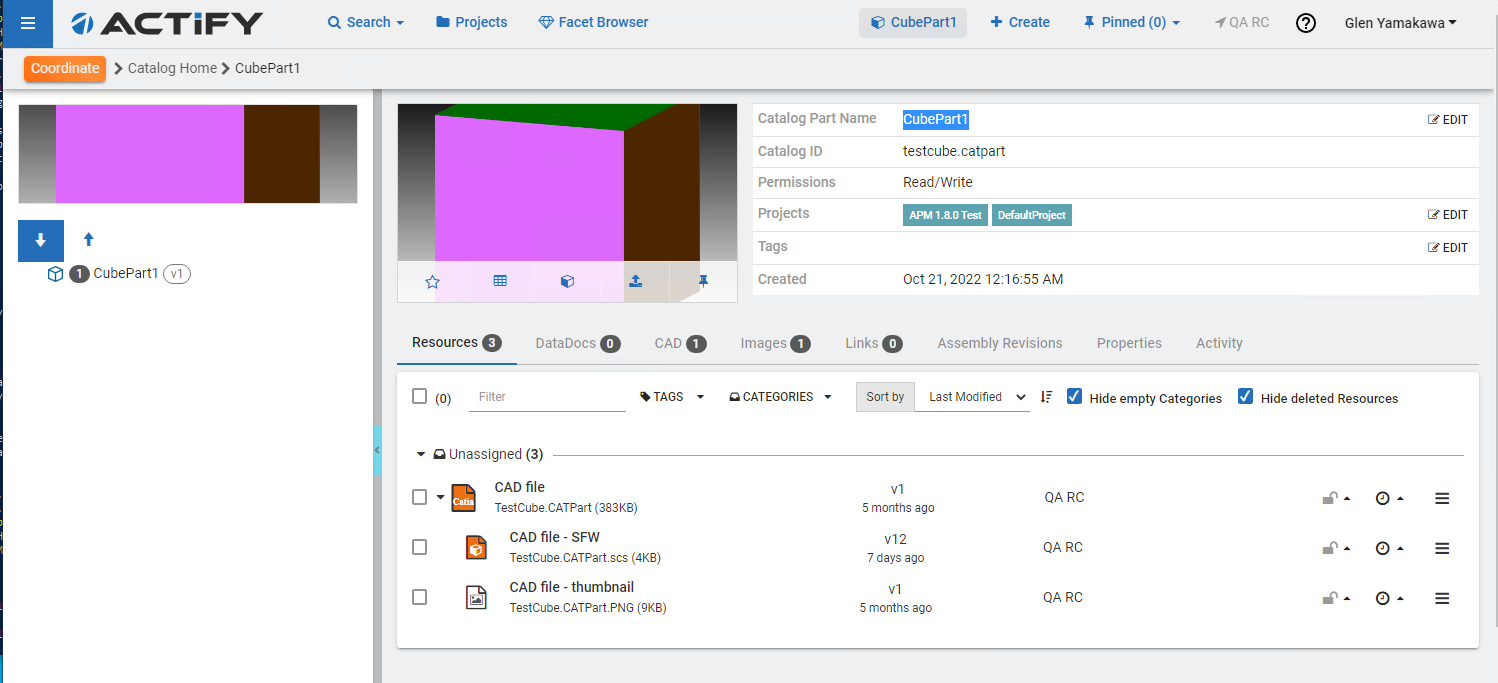
Task: Click the upload icon under part thumbnail
Action: point(635,282)
